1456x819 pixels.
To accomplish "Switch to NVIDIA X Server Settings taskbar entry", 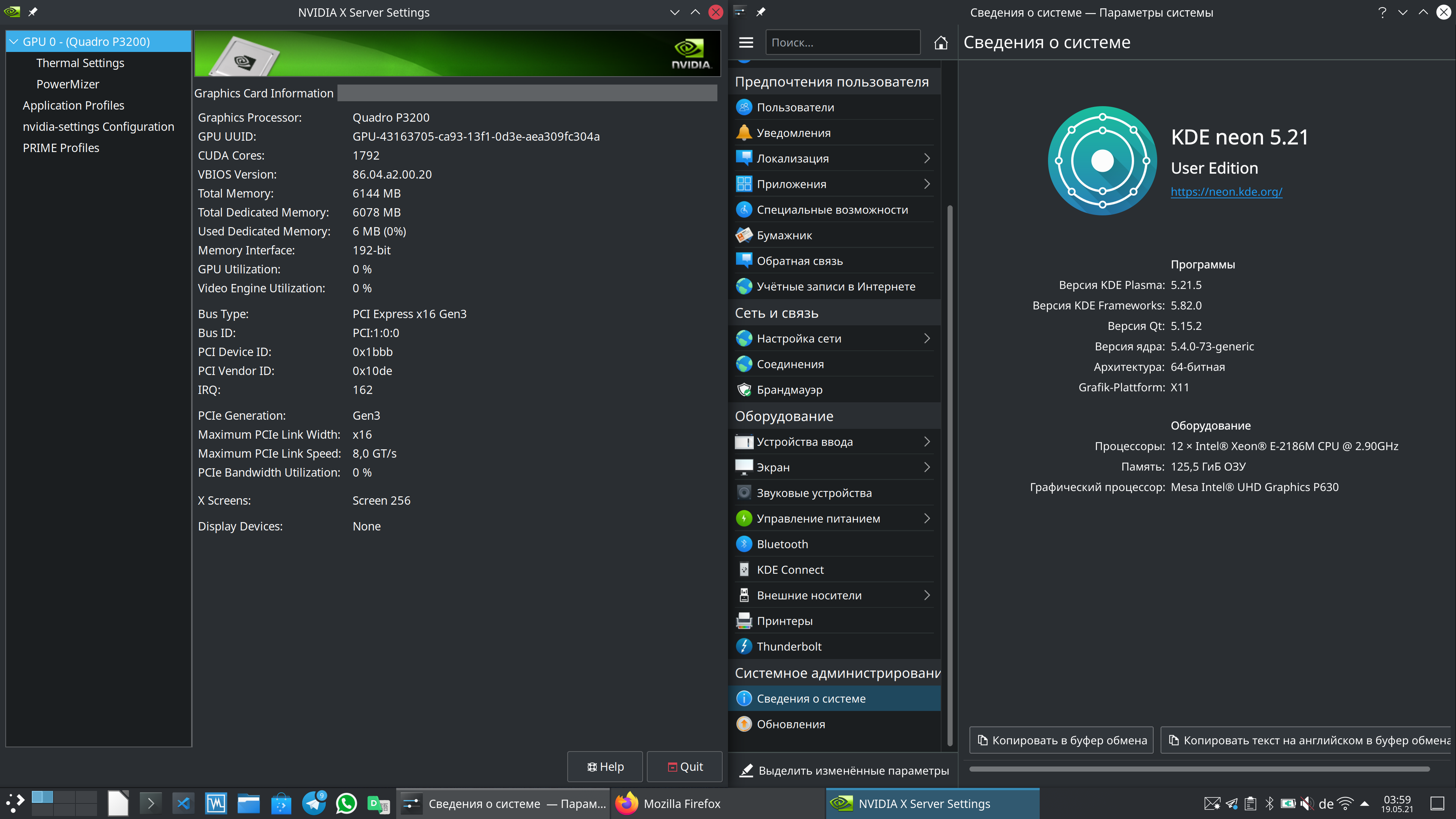I will 933,803.
